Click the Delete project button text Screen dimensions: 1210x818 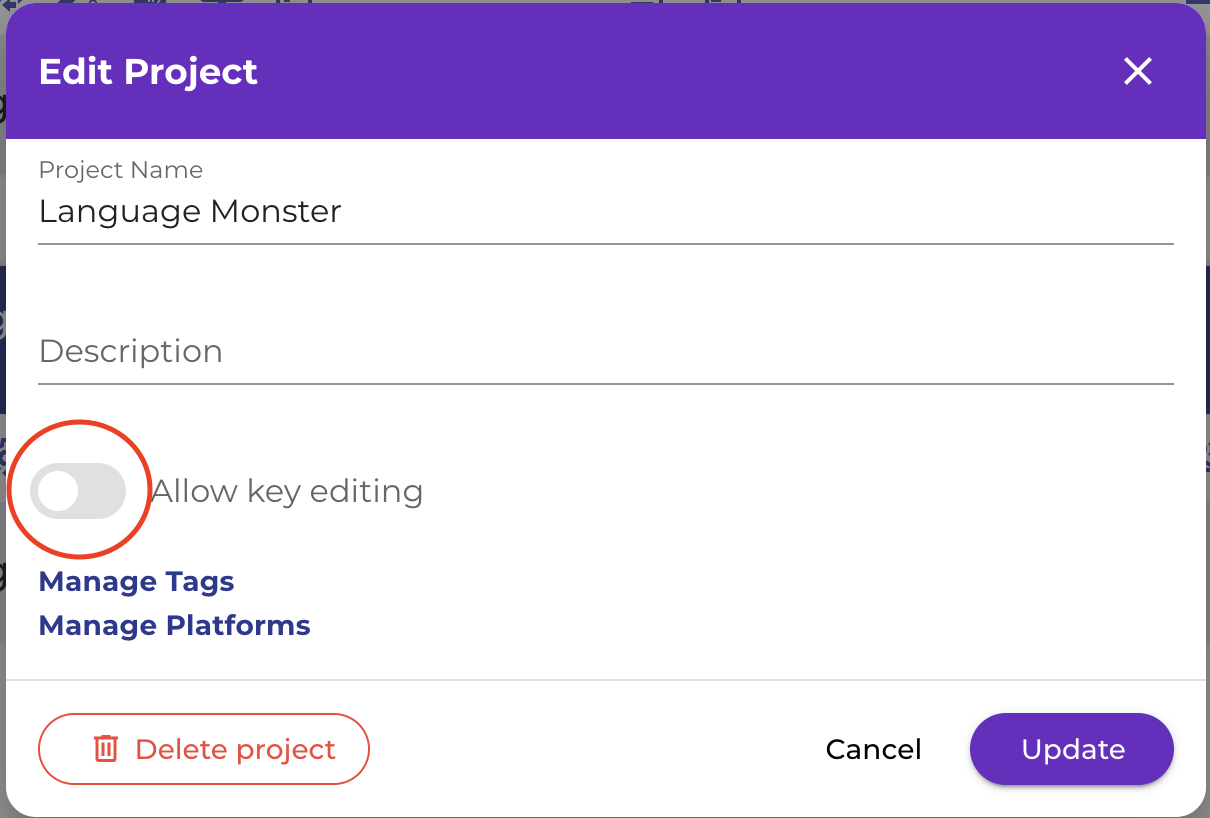click(x=235, y=749)
